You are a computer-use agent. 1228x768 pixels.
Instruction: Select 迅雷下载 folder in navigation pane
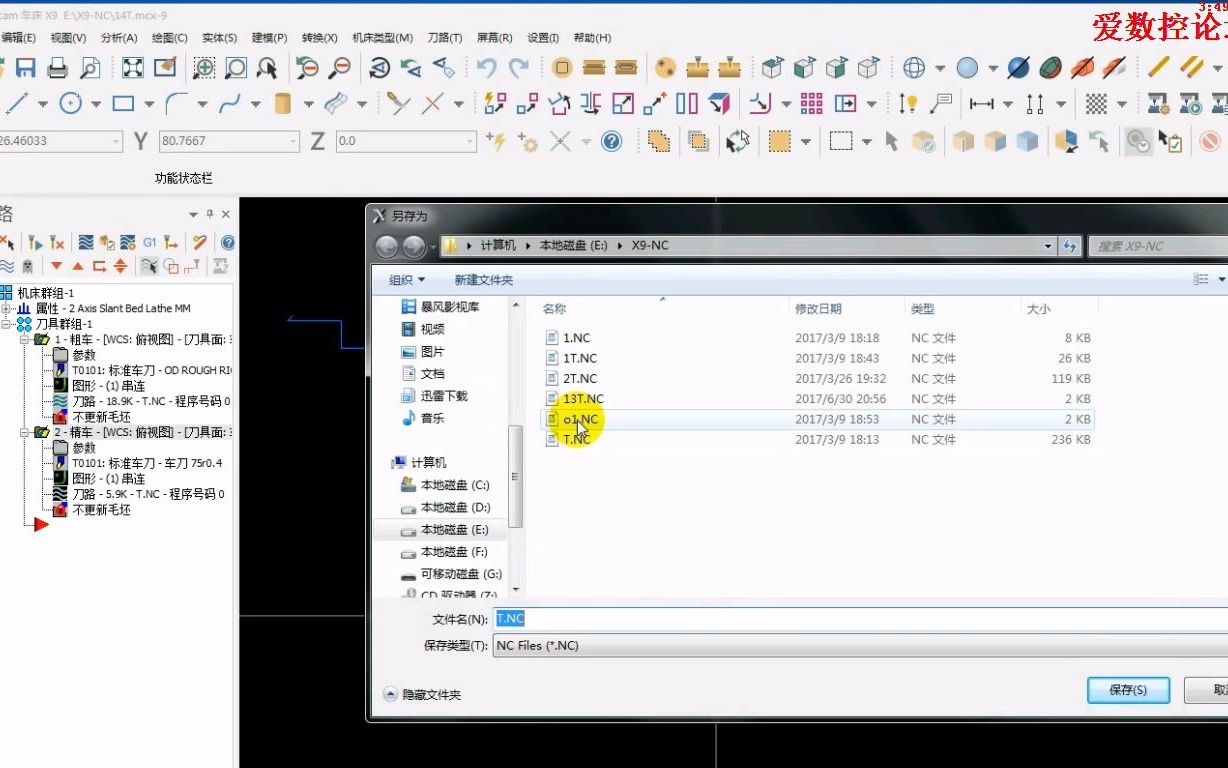coord(433,396)
